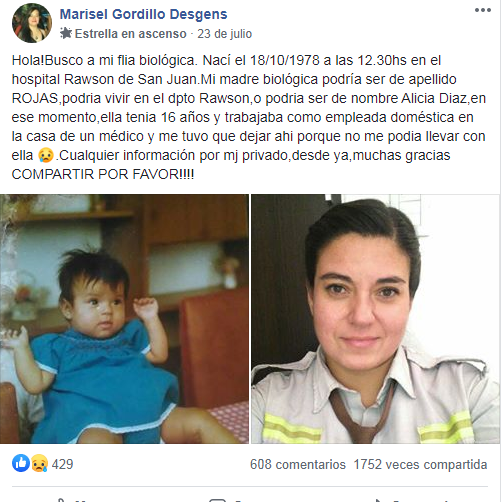Click the COMPARTIR POR FAVOR line of text
Screen dimensions: 501x502
(x=103, y=174)
